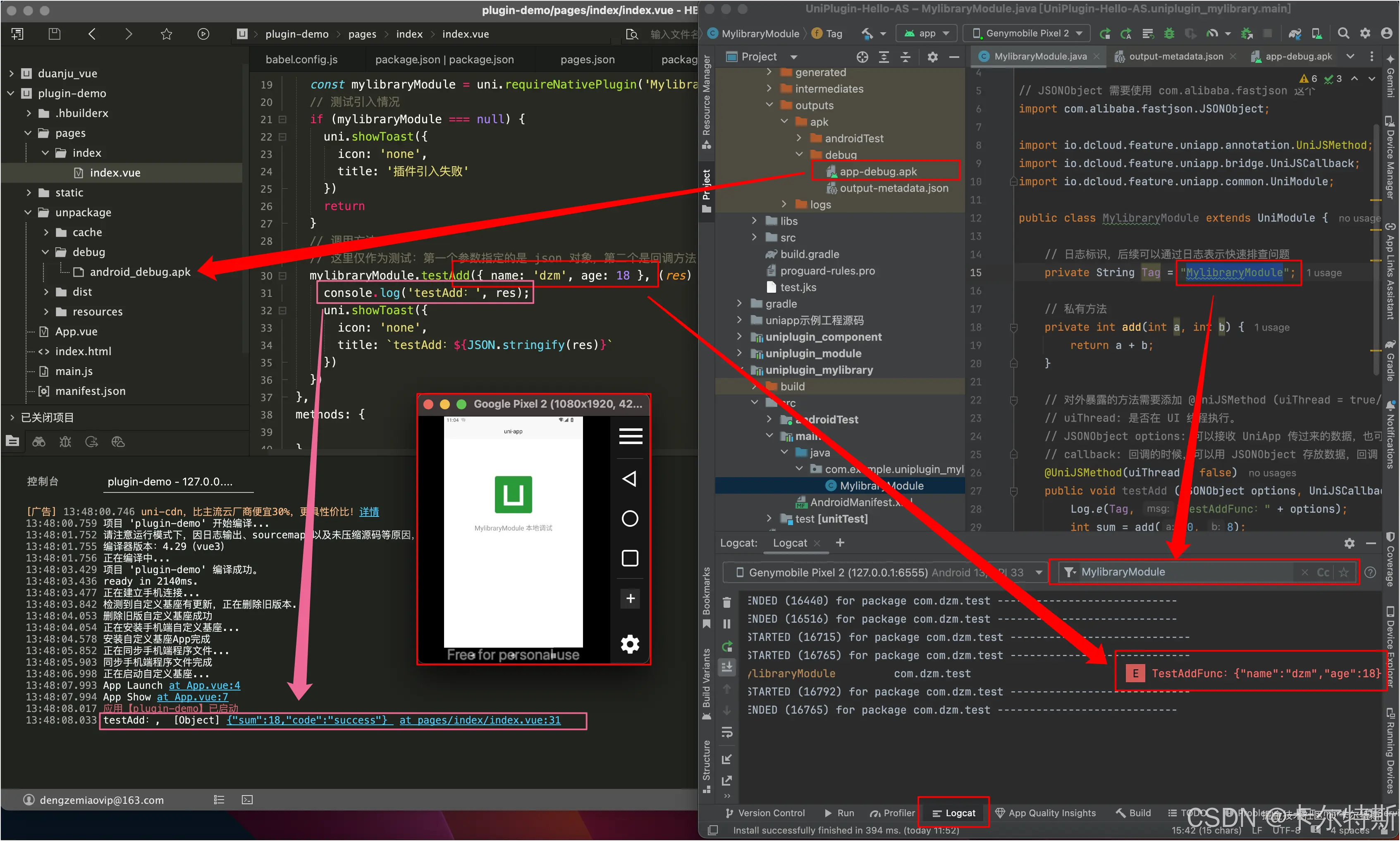Toggle favorite star in logcat filter
This screenshot has width=1400, height=841.
tap(1343, 572)
